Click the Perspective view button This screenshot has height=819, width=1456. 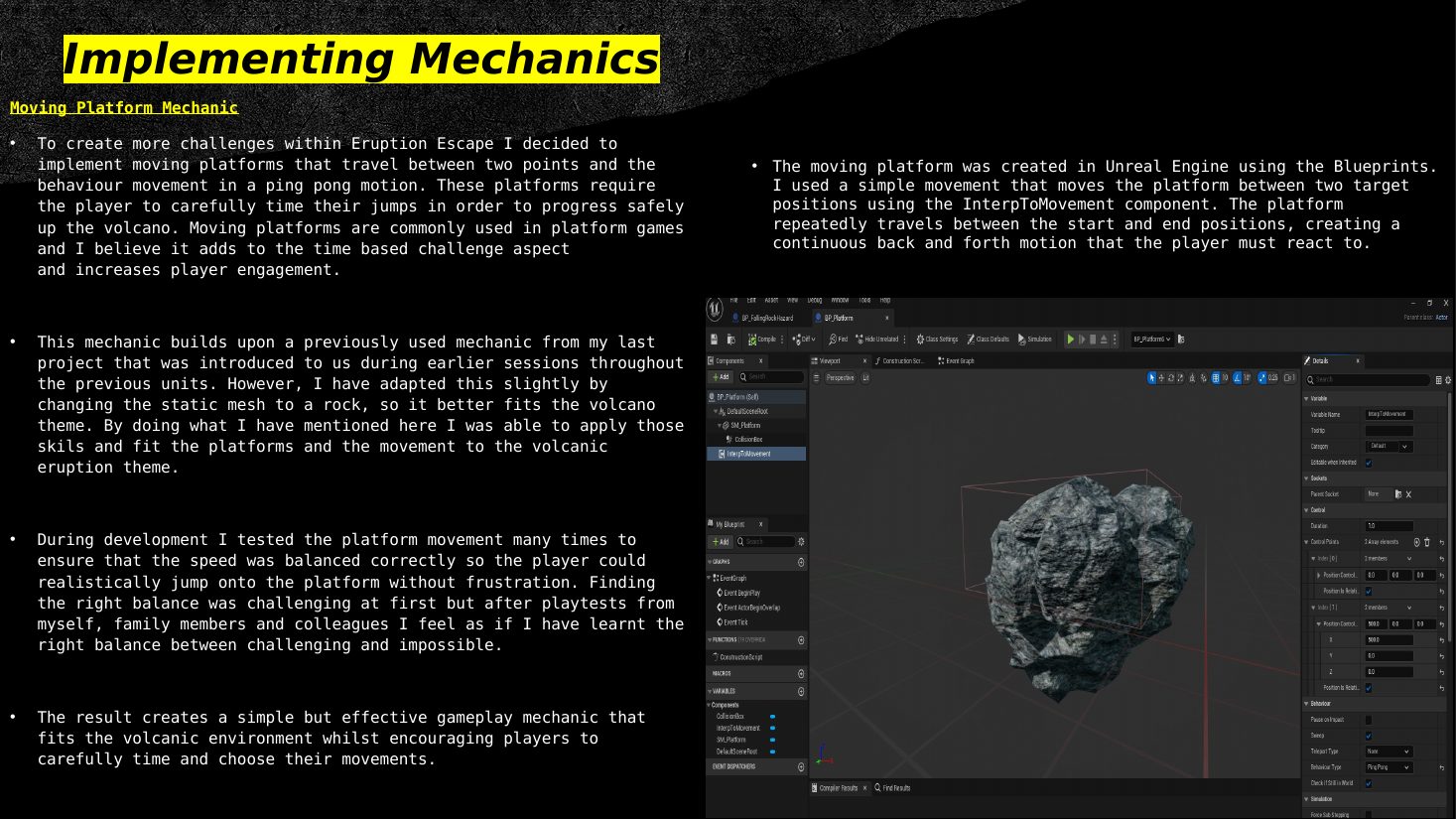(841, 378)
